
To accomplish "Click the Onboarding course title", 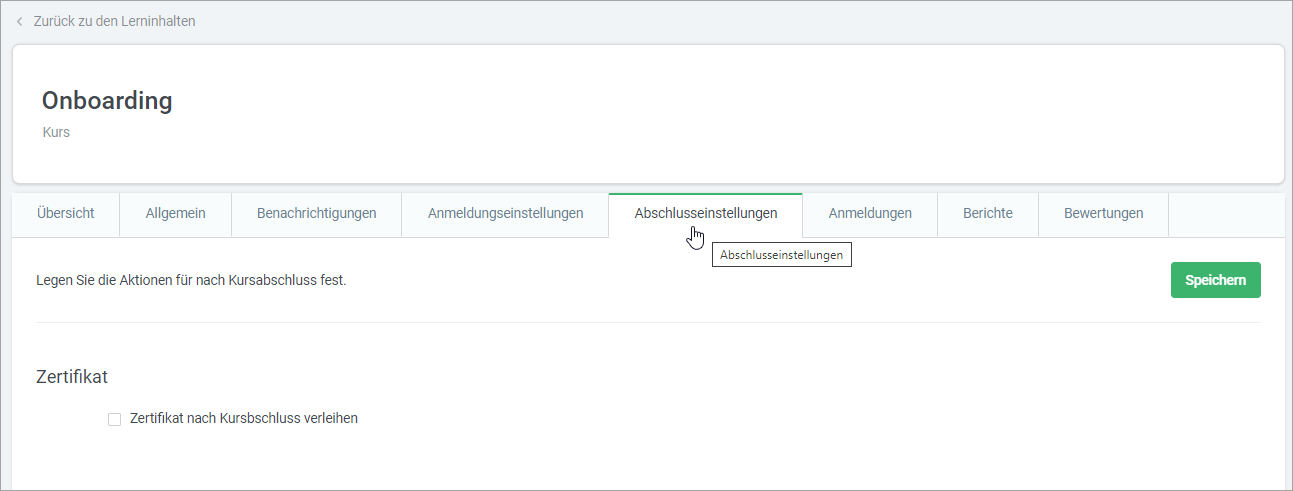I will (x=107, y=100).
